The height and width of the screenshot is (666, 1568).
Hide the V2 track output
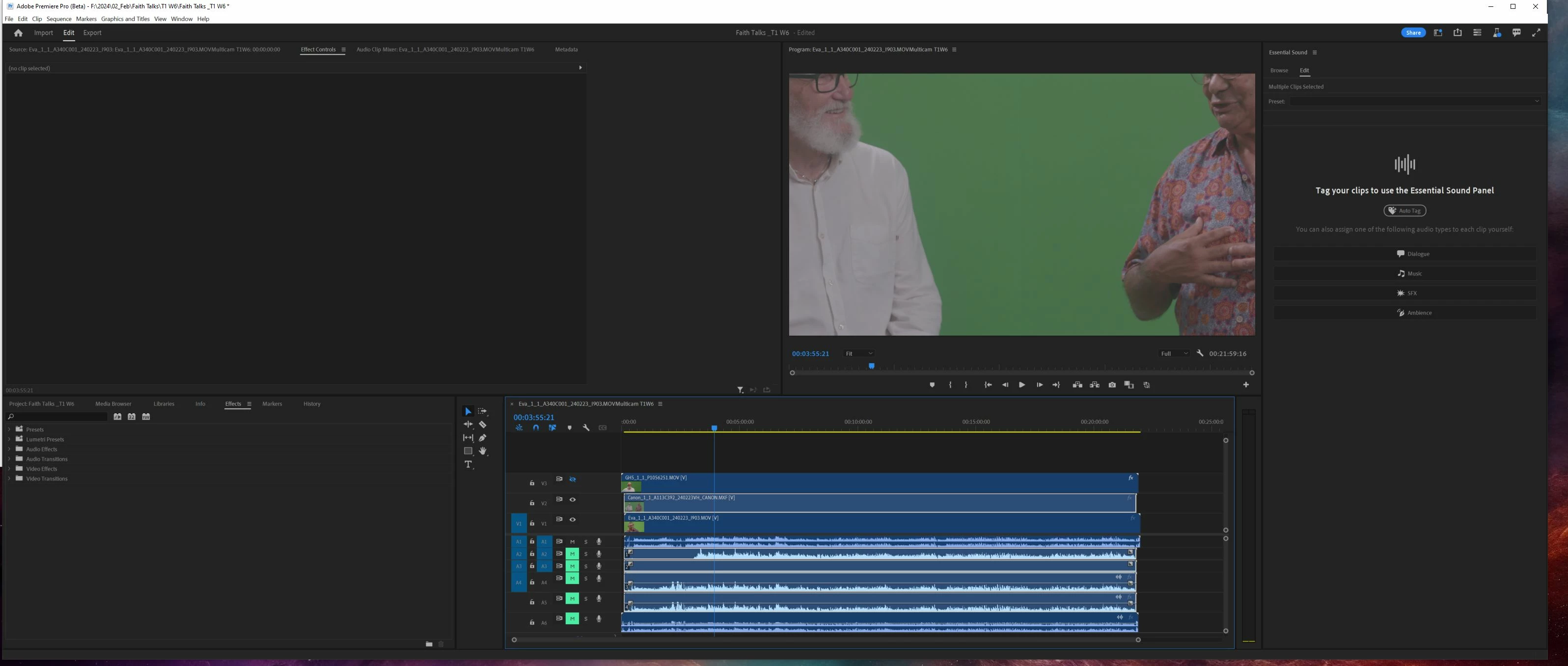[x=572, y=500]
